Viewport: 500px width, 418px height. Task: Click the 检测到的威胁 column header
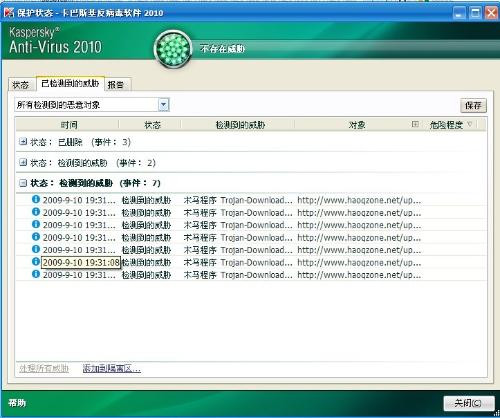coord(238,125)
